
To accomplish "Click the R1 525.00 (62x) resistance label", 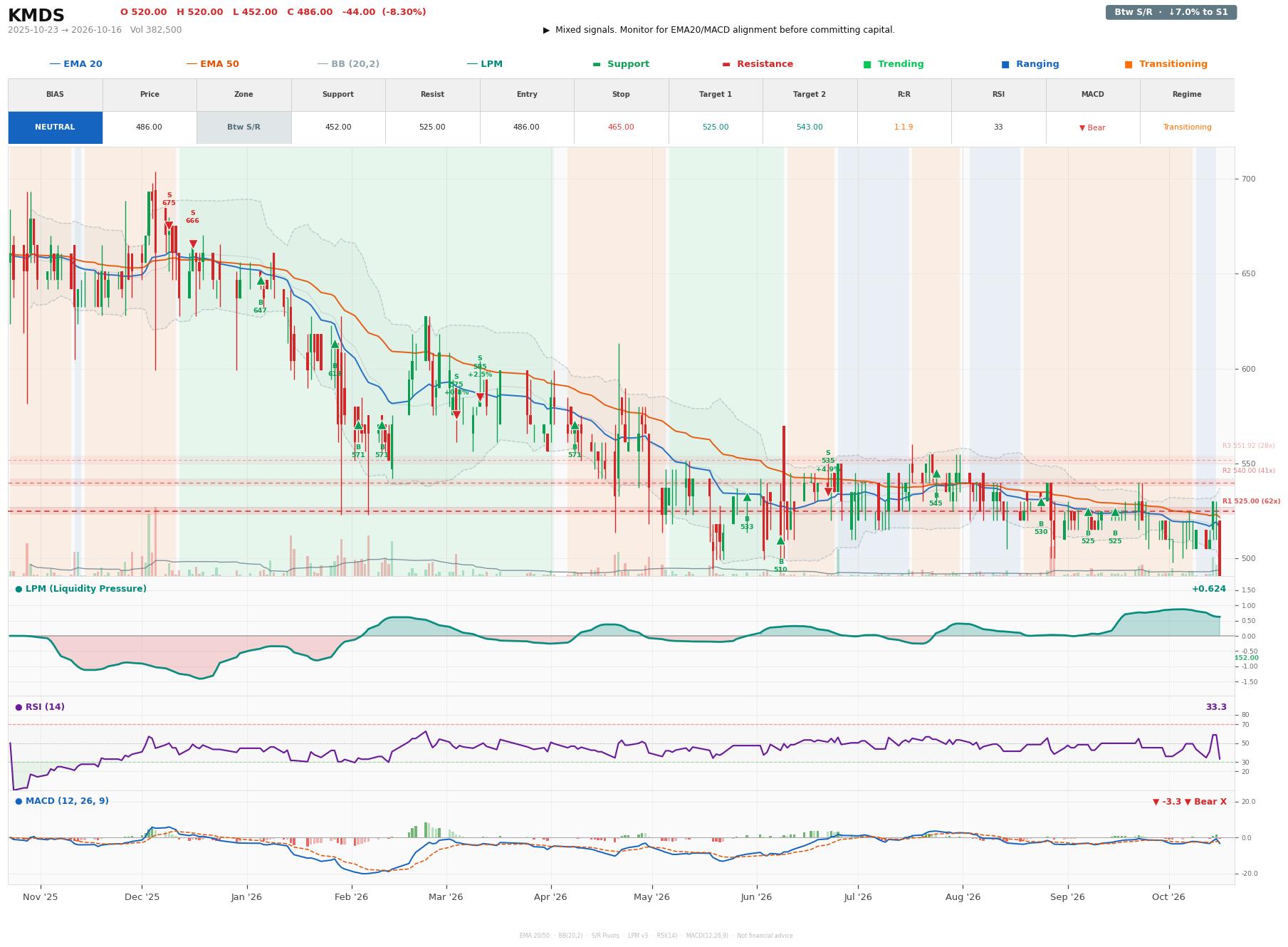I will (x=1251, y=501).
